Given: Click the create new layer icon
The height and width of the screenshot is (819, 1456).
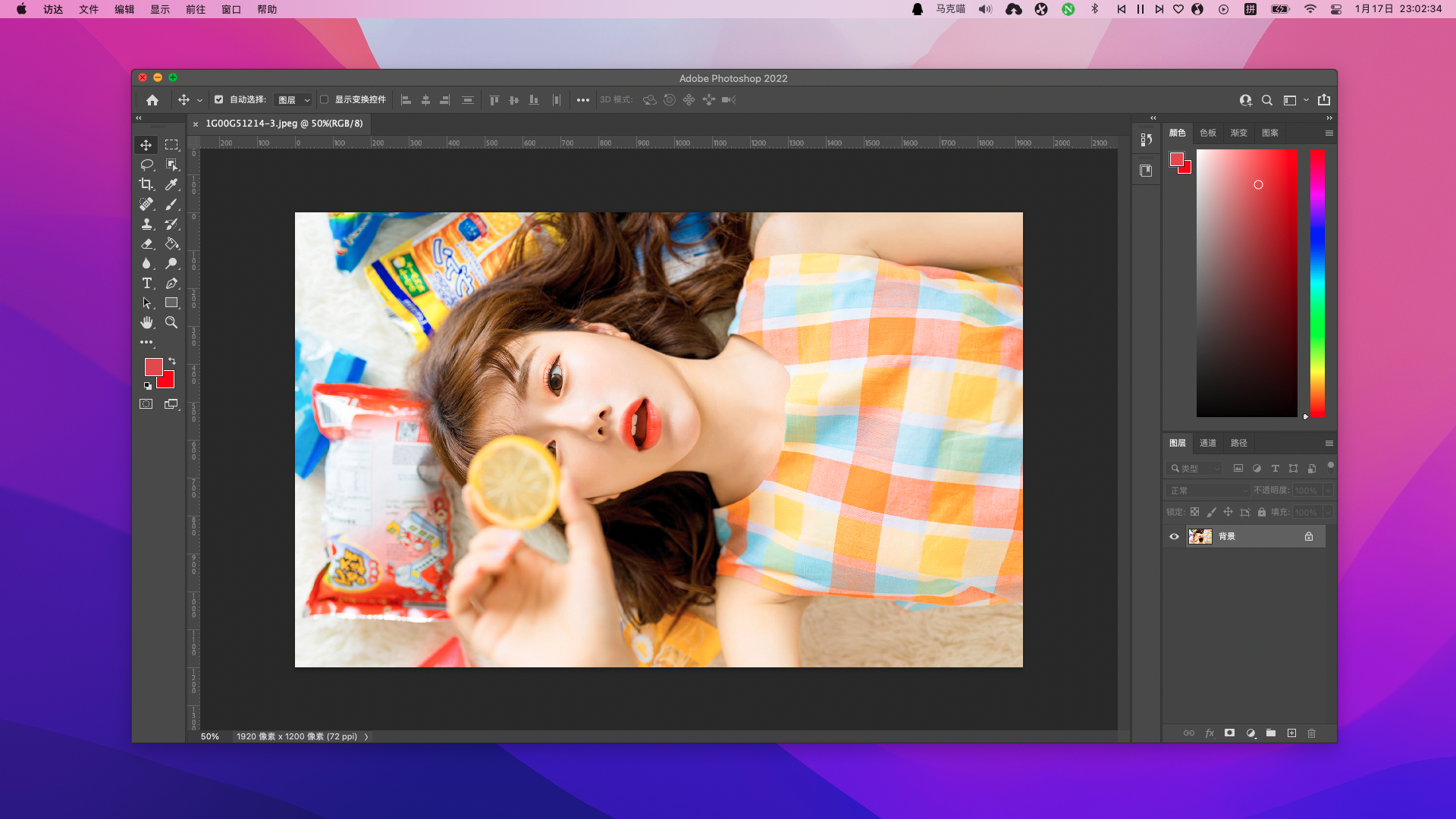Looking at the screenshot, I should 1291,733.
